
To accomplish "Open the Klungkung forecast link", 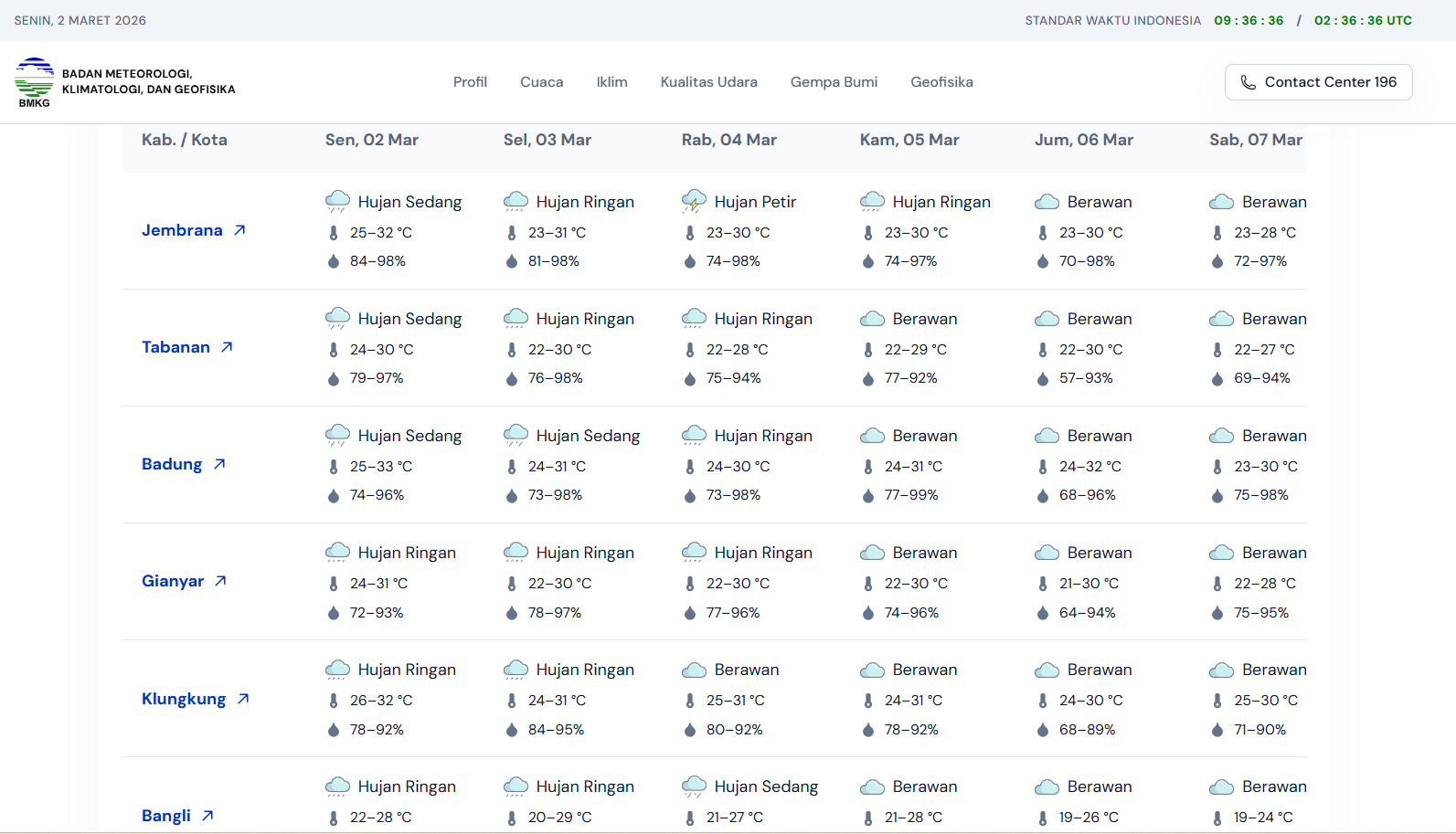I will click(x=184, y=699).
